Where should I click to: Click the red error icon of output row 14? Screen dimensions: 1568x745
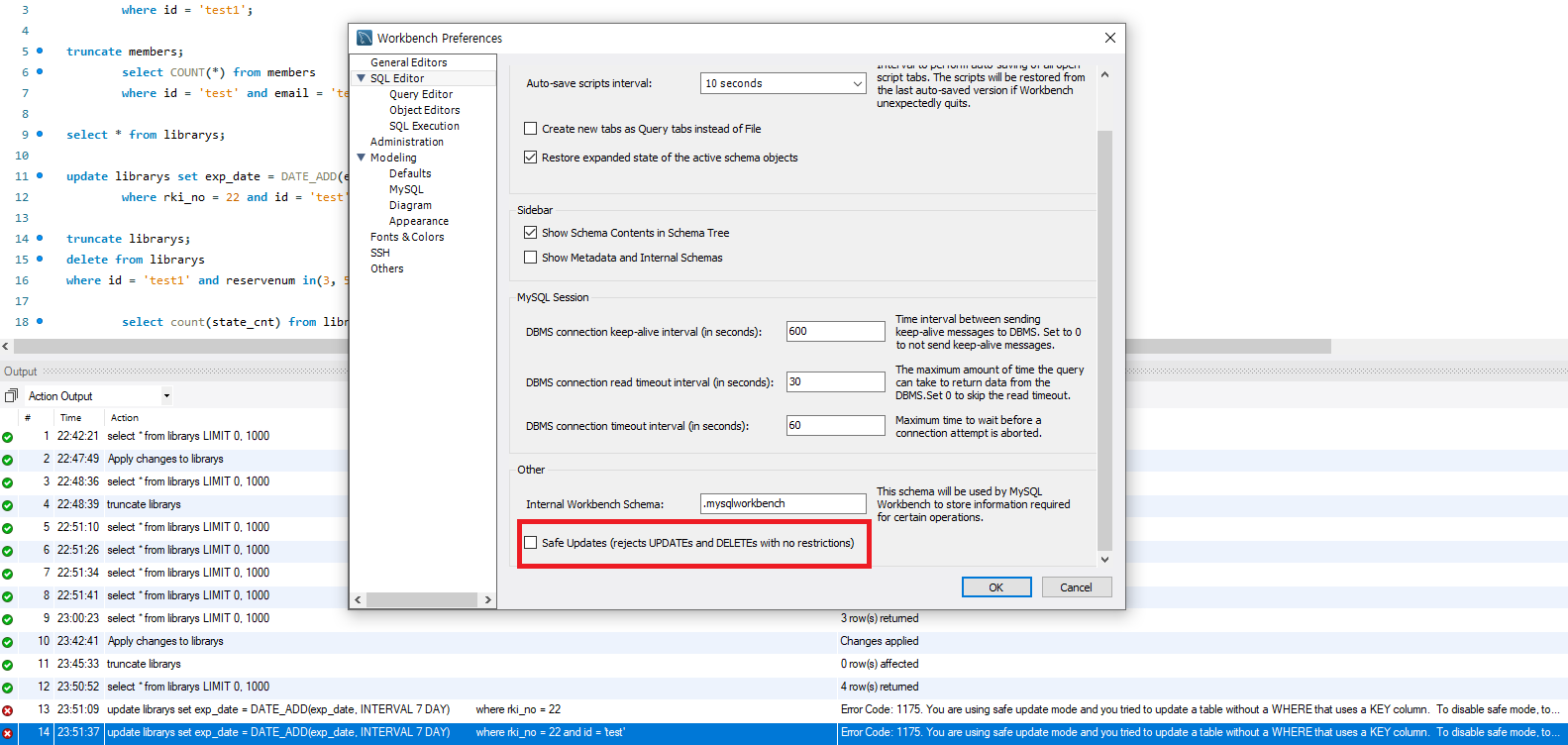8,733
